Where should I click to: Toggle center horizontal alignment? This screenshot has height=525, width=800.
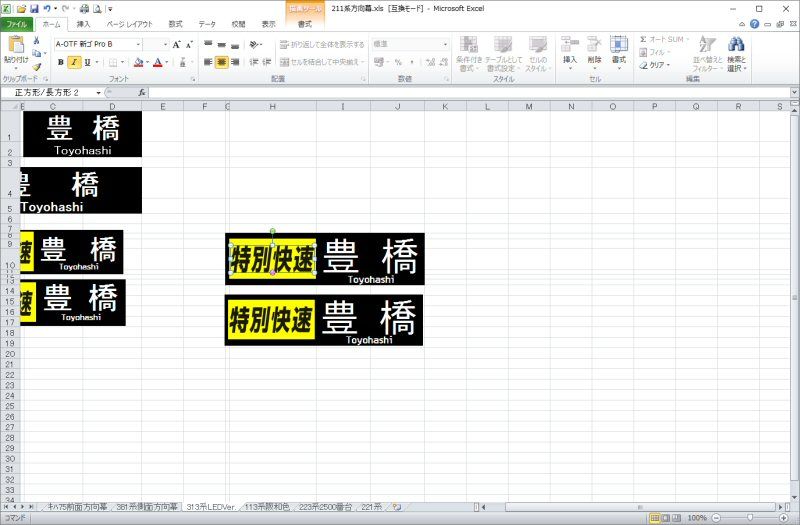coord(221,62)
